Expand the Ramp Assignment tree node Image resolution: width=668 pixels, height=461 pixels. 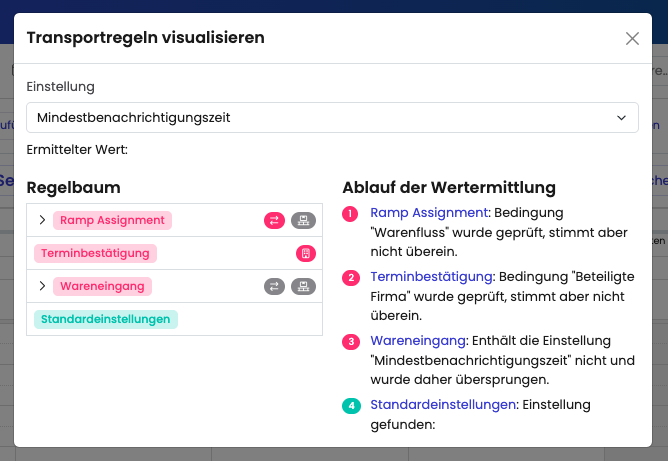point(41,220)
